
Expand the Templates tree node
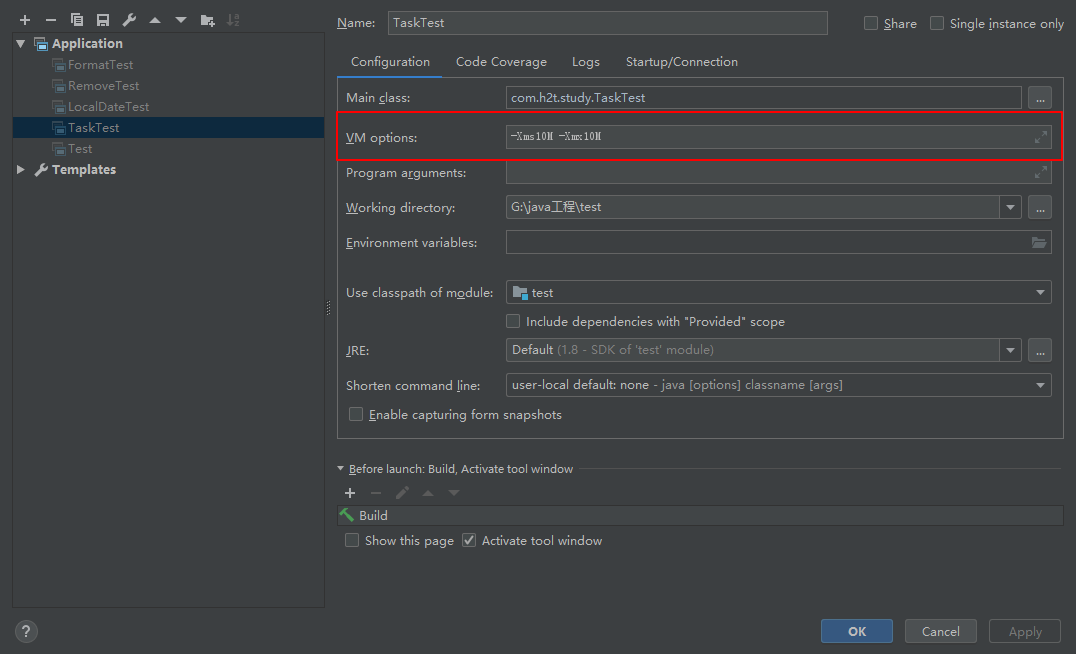[21, 170]
